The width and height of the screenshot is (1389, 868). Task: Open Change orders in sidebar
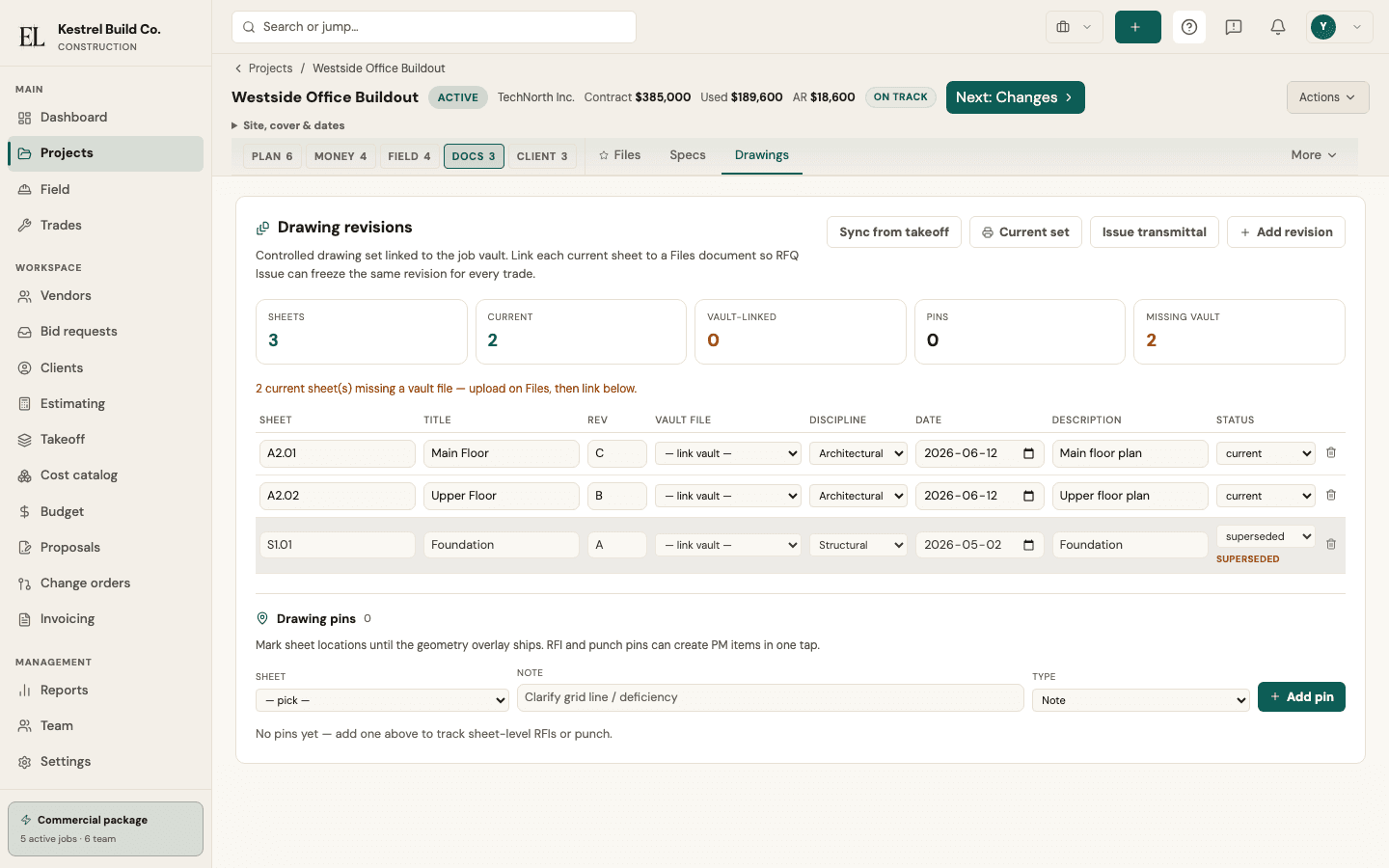(105, 583)
